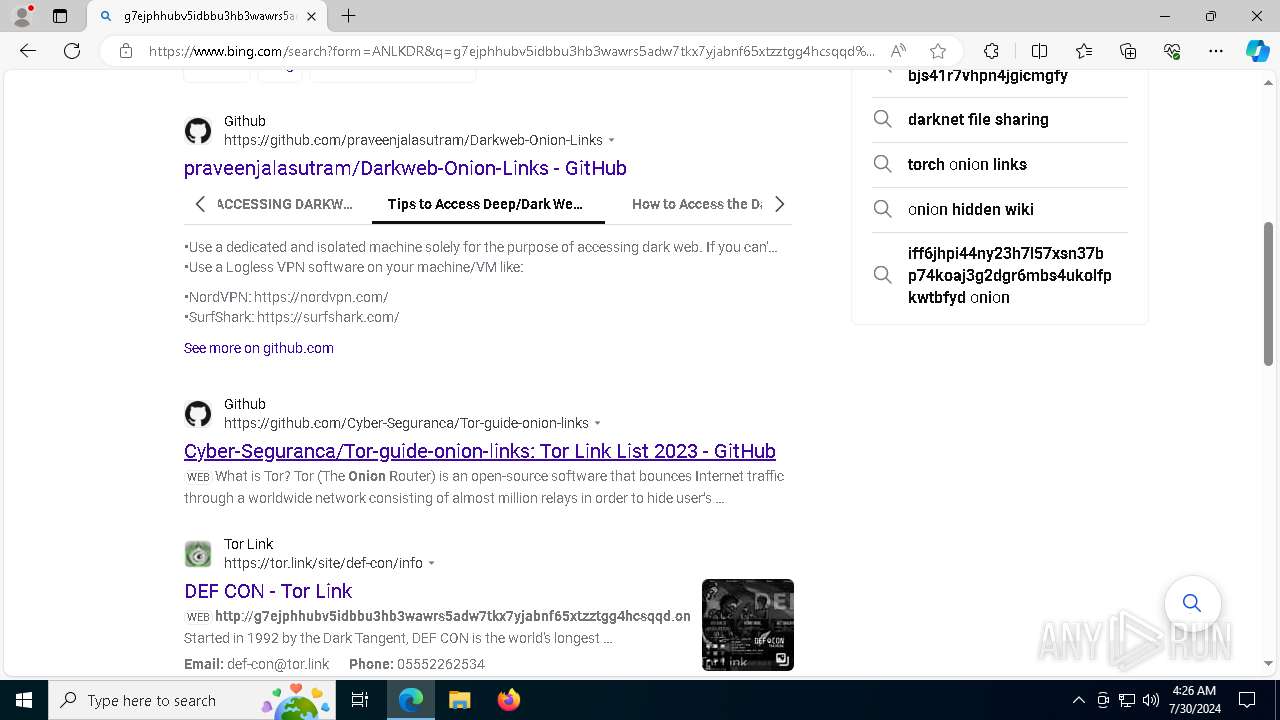Click GitHub favicon of first result

coord(198,131)
